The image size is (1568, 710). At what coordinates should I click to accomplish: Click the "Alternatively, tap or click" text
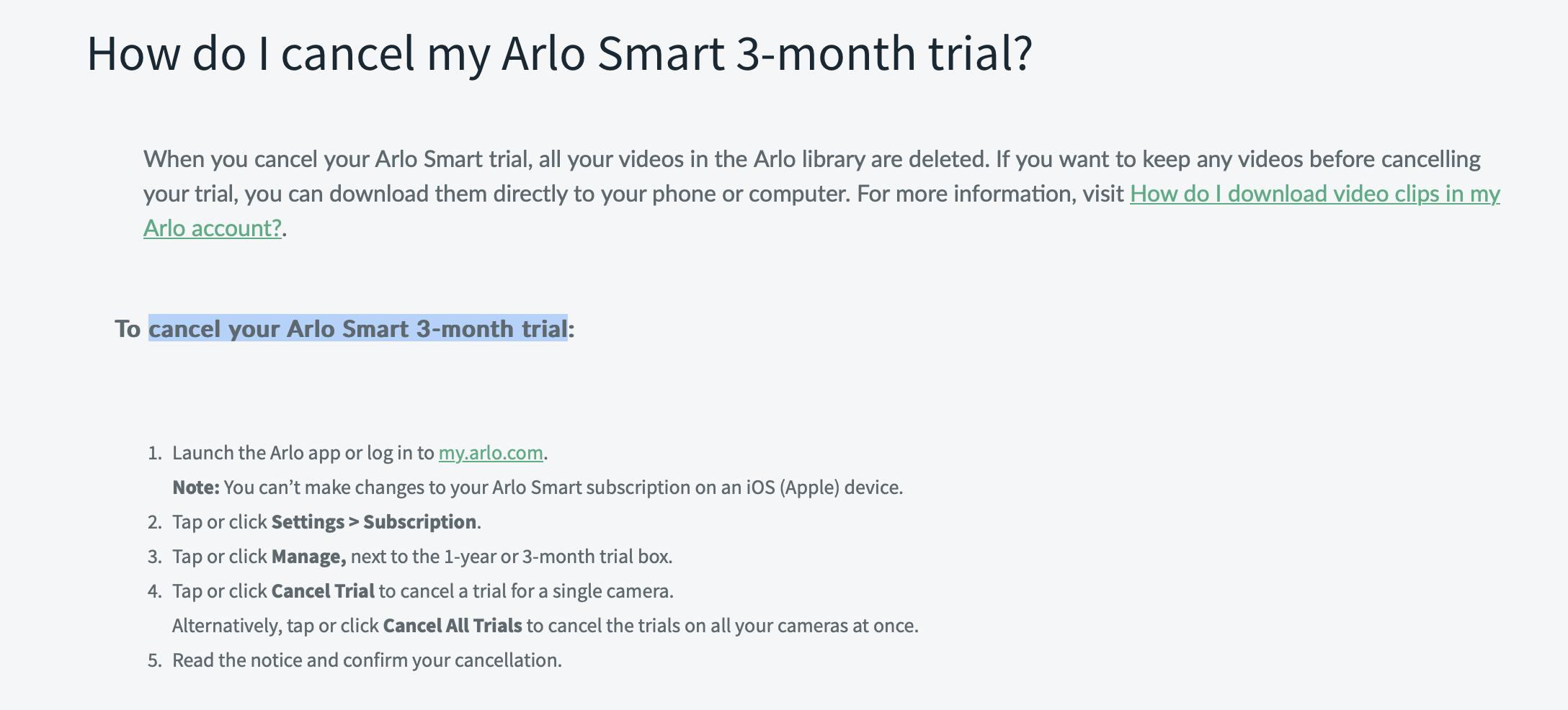275,626
